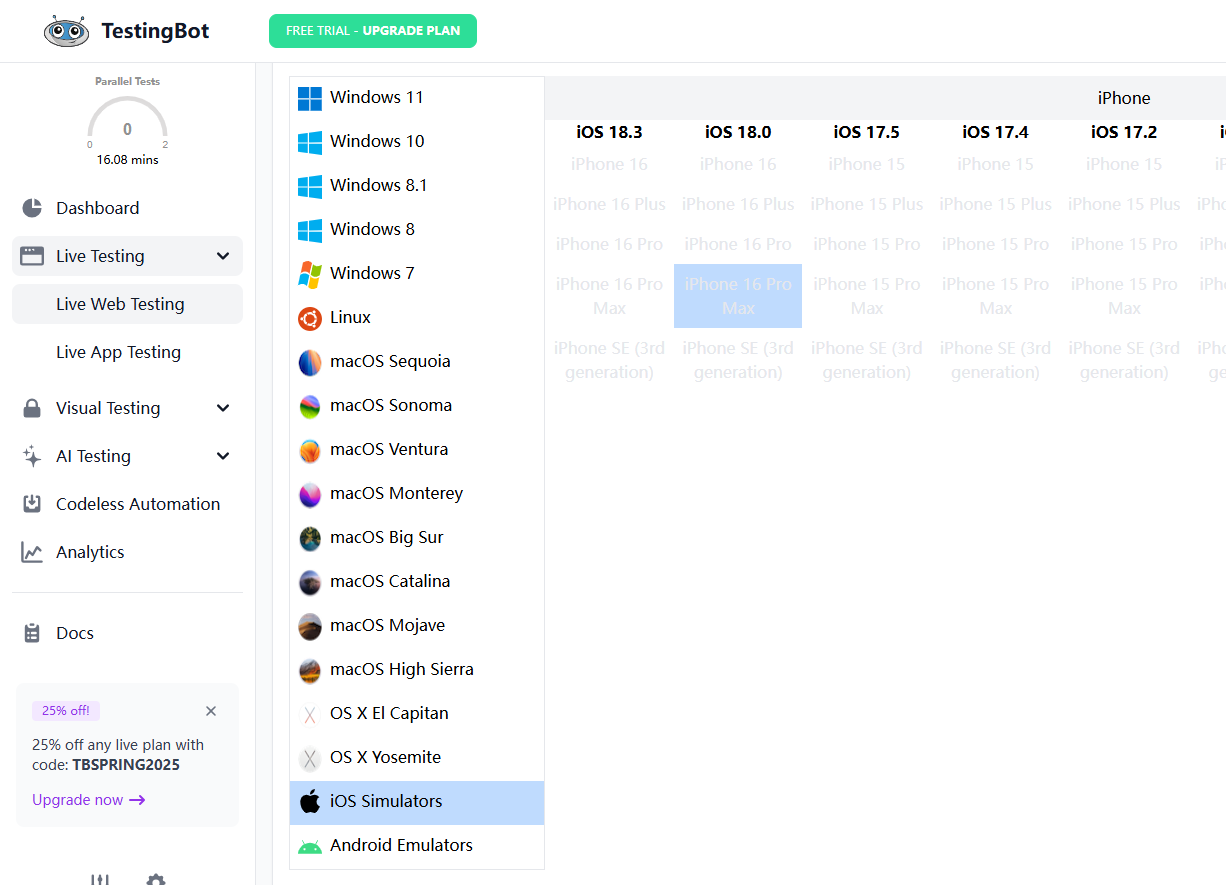Select iPhone 15 under iOS 17.2

pyautogui.click(x=1124, y=164)
